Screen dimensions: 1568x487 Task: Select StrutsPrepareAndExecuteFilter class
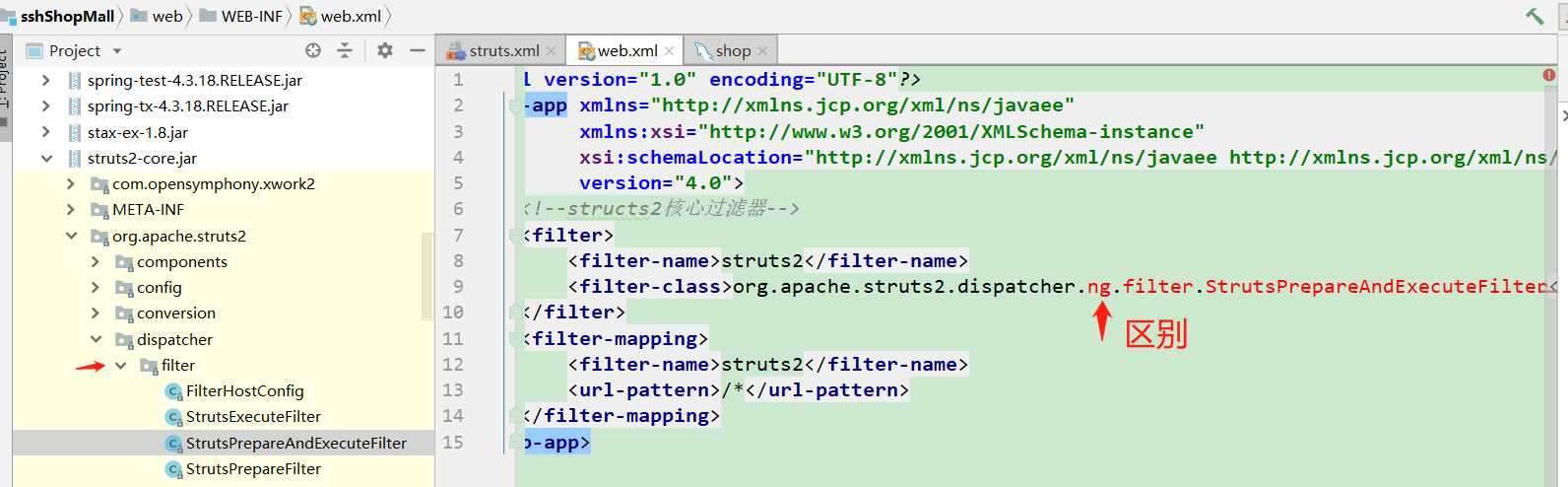click(x=295, y=443)
